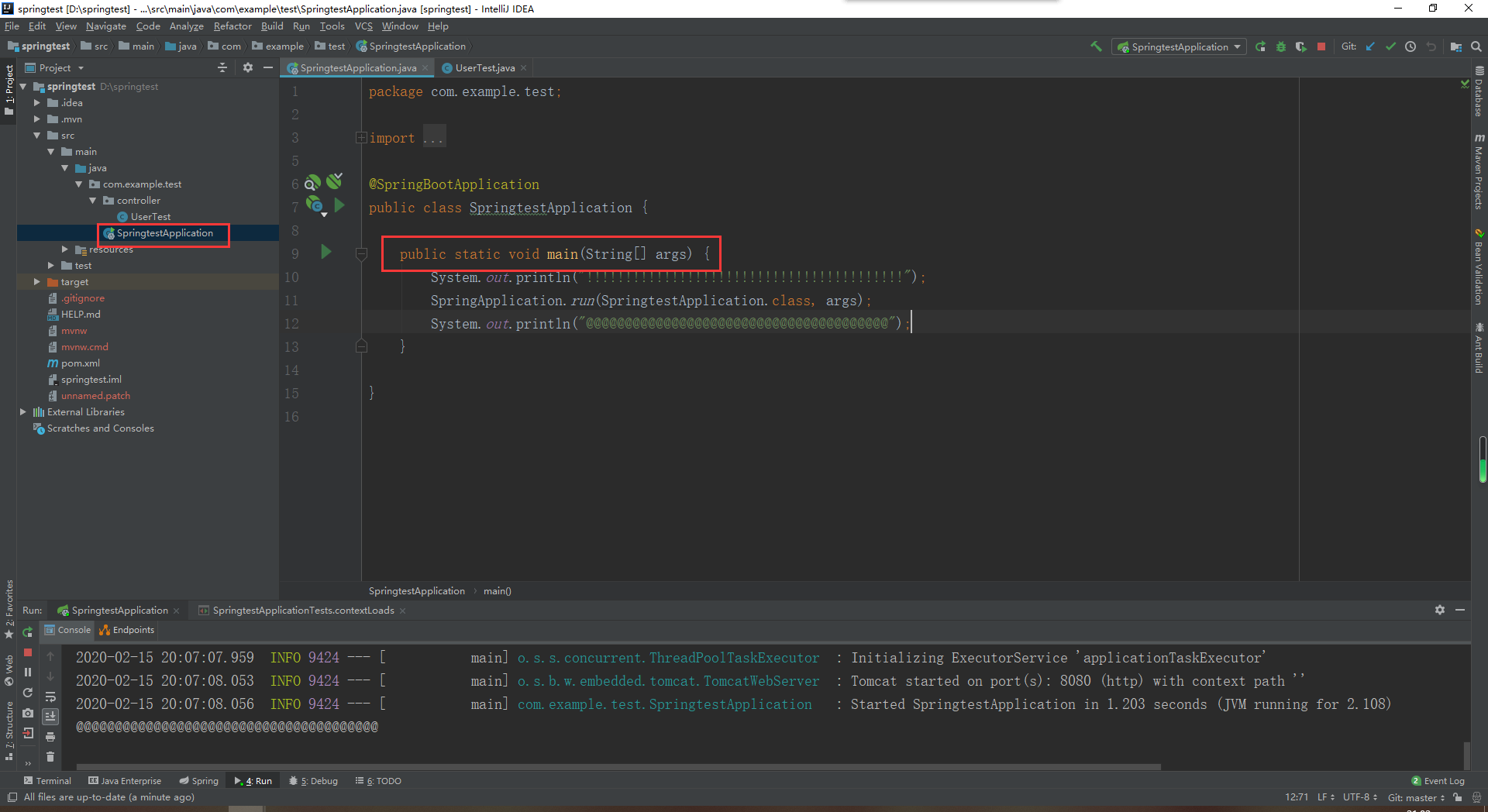Viewport: 1488px width, 812px height.
Task: Clear console with the trash icon
Action: click(50, 756)
